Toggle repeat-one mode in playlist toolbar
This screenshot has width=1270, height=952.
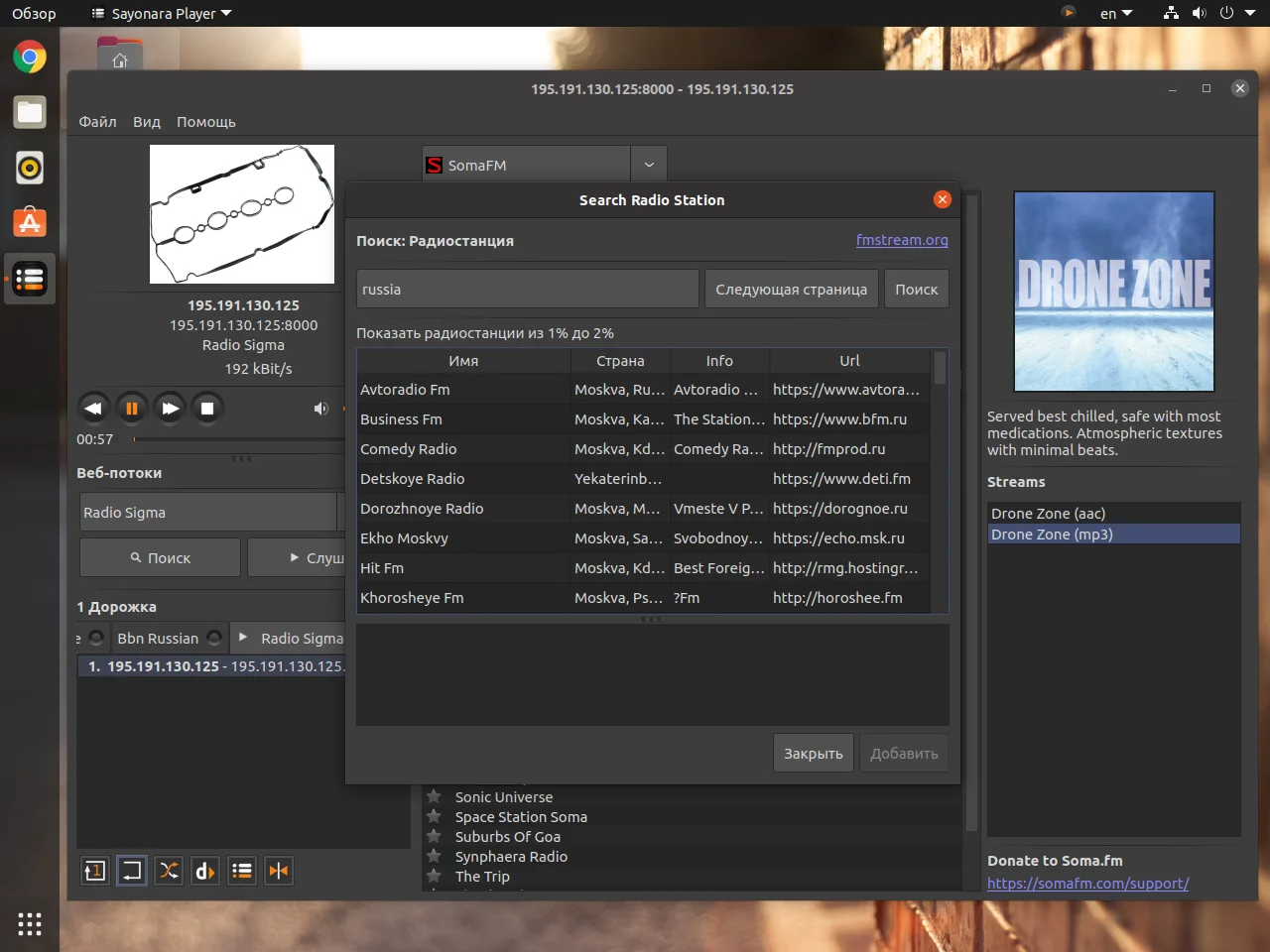pyautogui.click(x=94, y=871)
